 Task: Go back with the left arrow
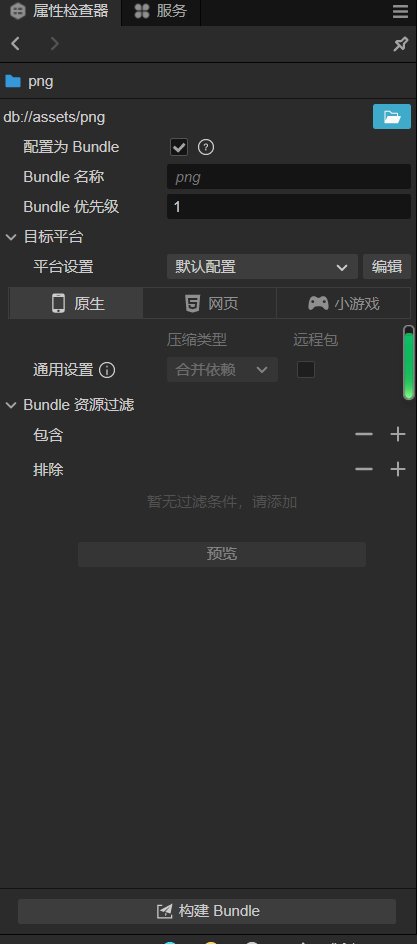click(16, 43)
